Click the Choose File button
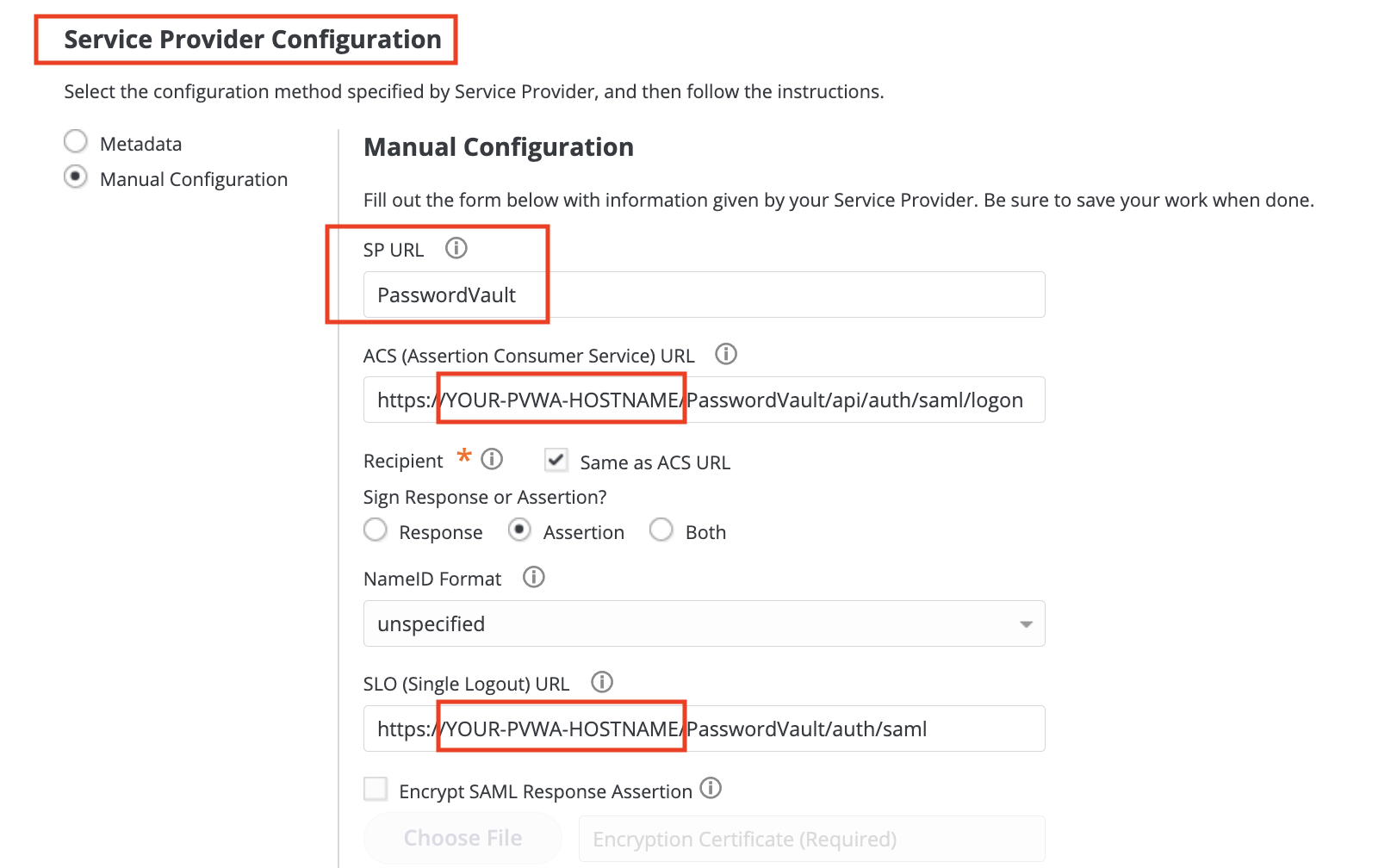The width and height of the screenshot is (1397, 868). [x=463, y=838]
